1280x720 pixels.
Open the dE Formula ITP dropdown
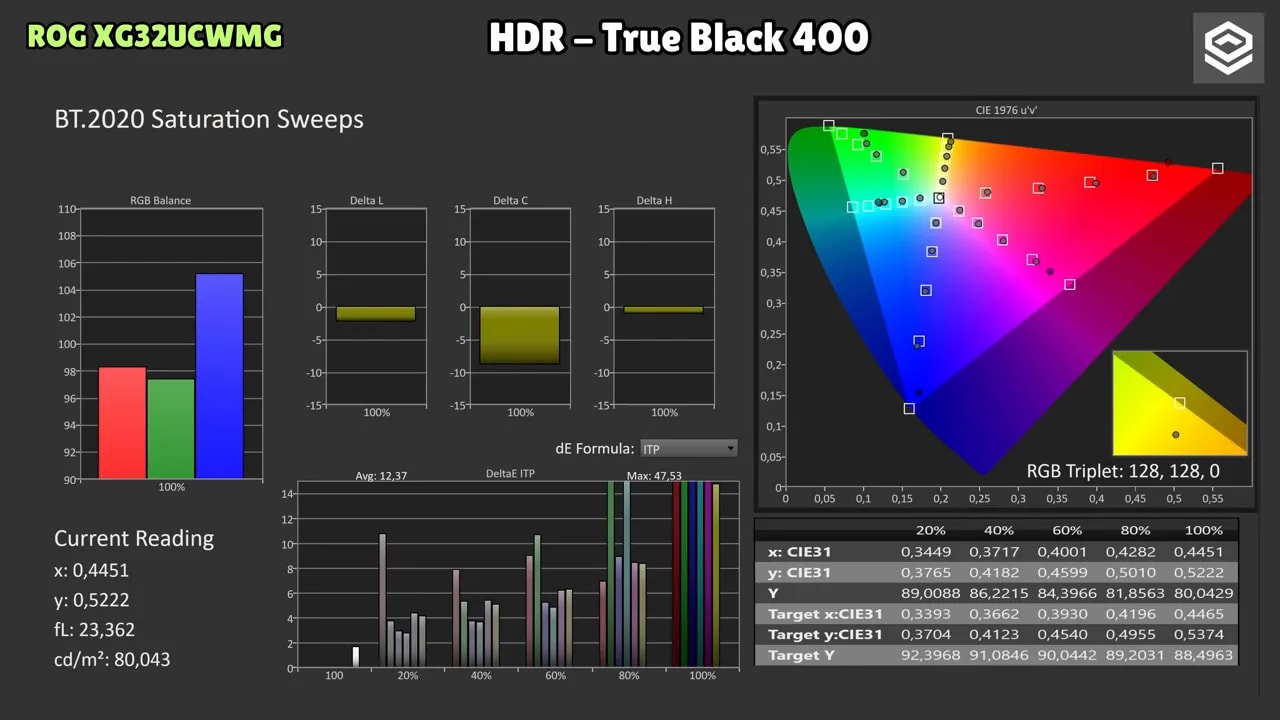689,449
